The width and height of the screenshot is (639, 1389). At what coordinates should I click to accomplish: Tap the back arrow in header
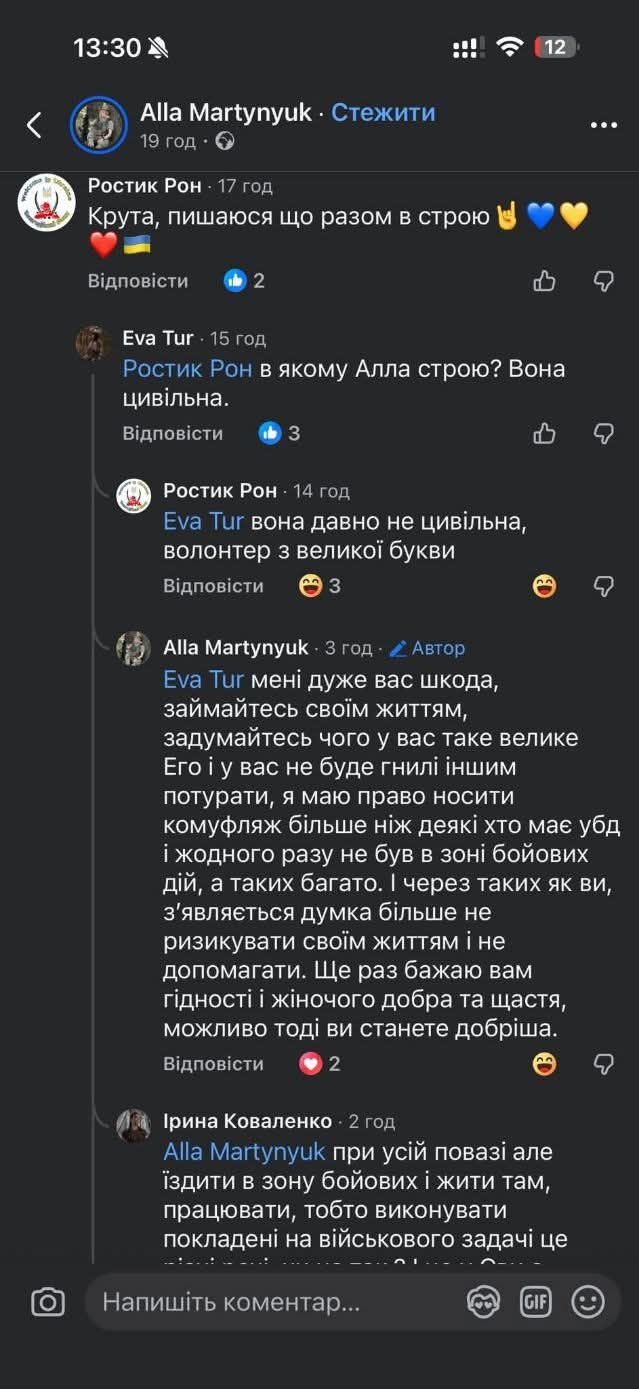coord(34,125)
